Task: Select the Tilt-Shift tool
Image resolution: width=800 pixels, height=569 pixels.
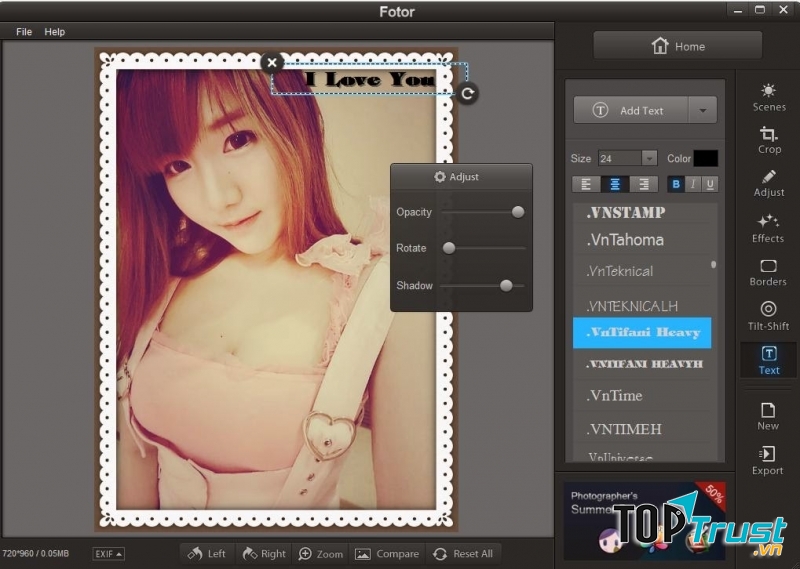Action: click(x=768, y=316)
